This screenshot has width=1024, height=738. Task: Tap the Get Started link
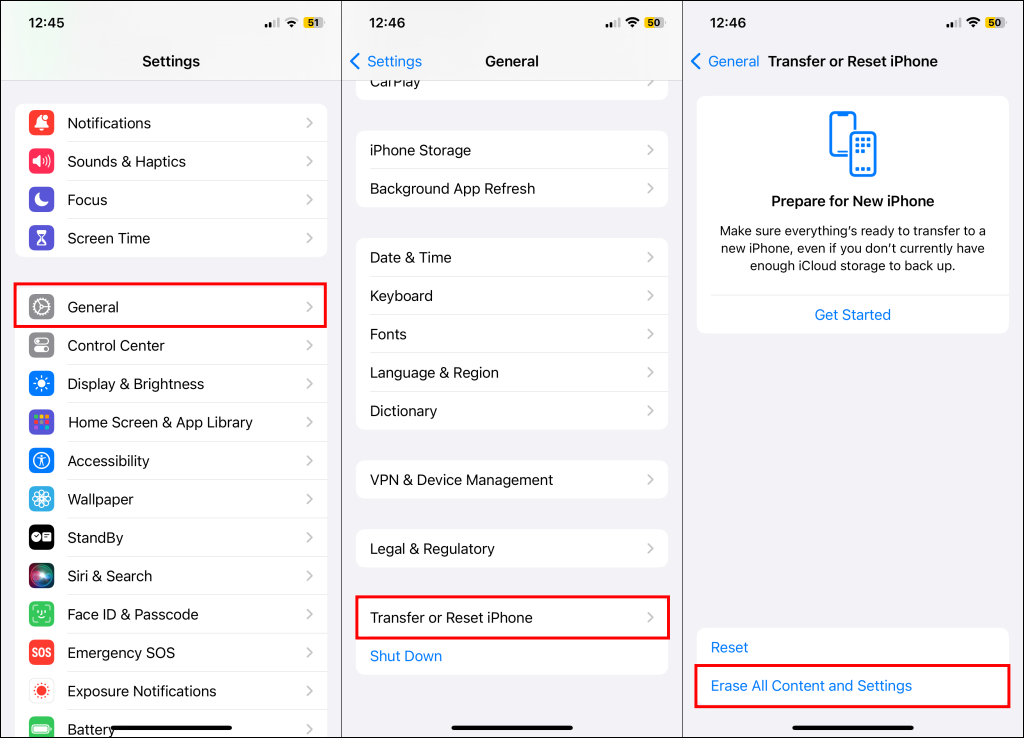[852, 315]
